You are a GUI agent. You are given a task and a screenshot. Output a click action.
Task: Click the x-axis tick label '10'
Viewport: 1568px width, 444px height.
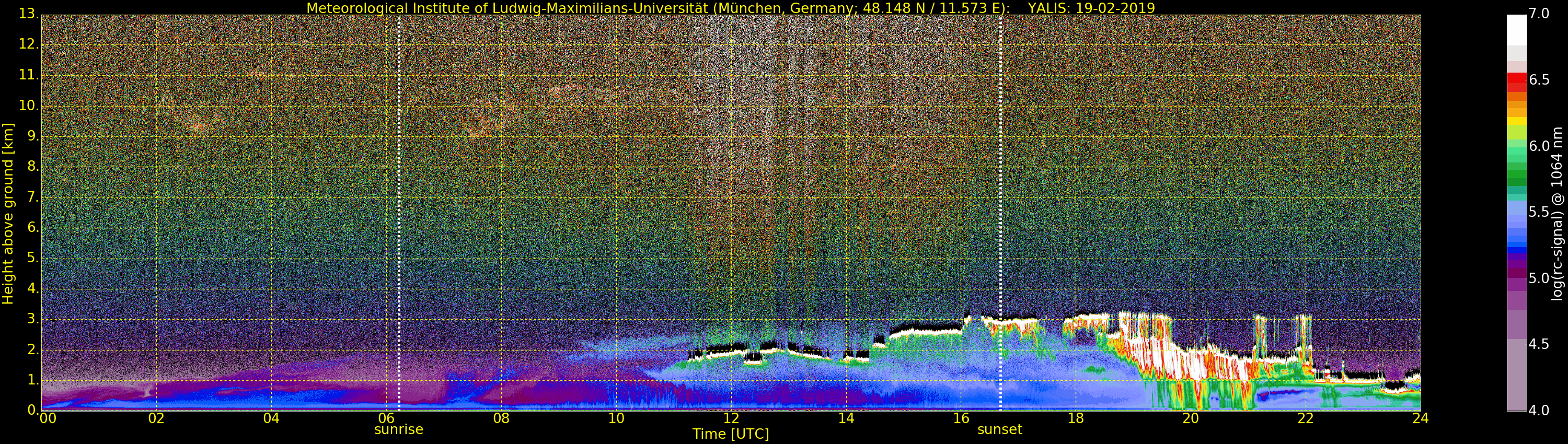point(616,418)
